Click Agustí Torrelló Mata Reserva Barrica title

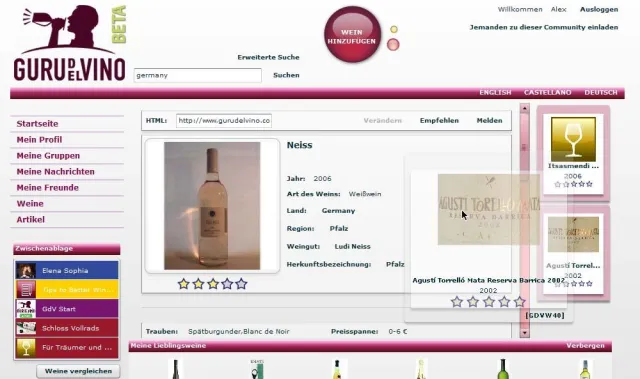[489, 280]
